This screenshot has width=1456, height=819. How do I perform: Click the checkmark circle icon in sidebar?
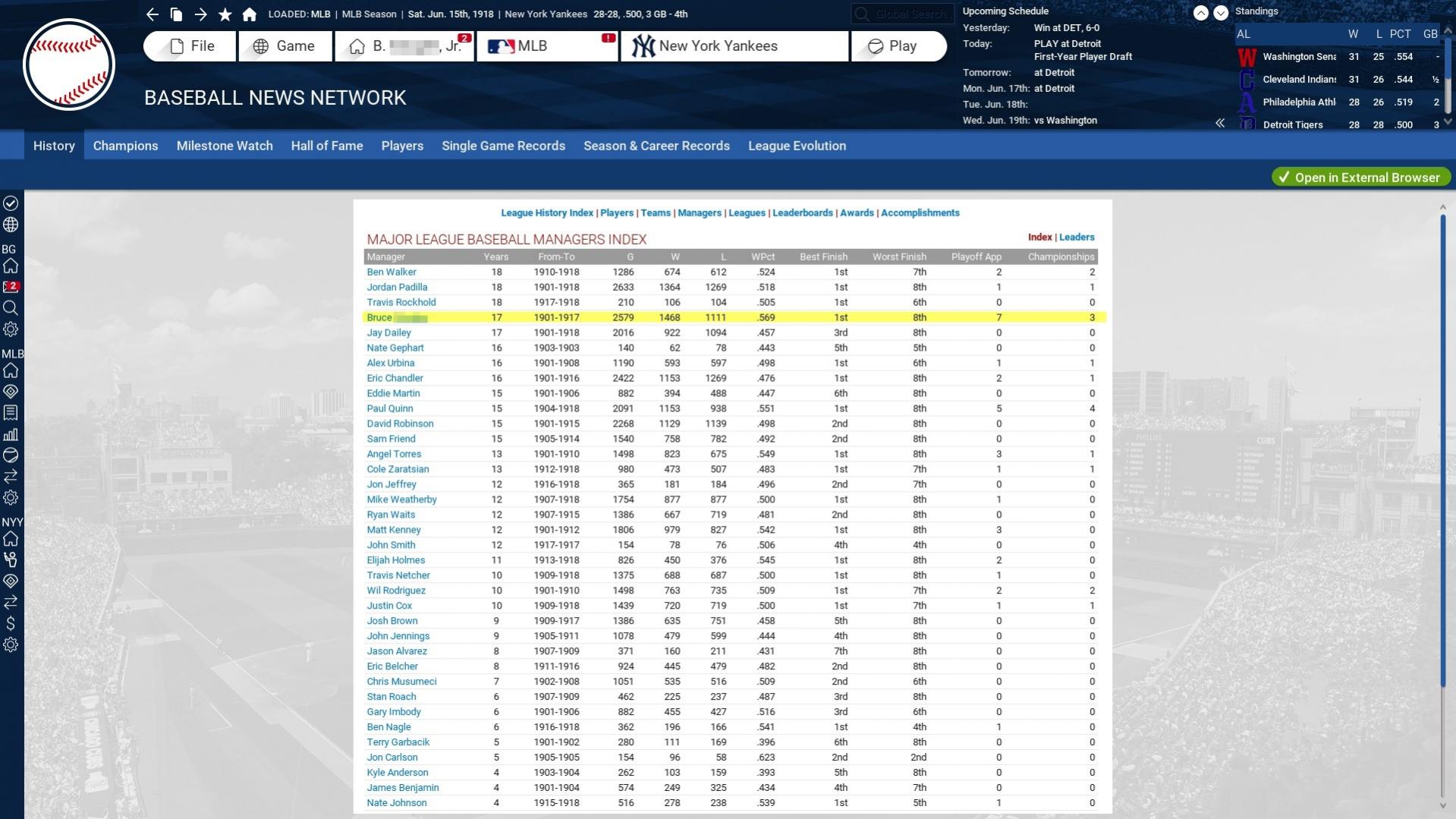11,203
